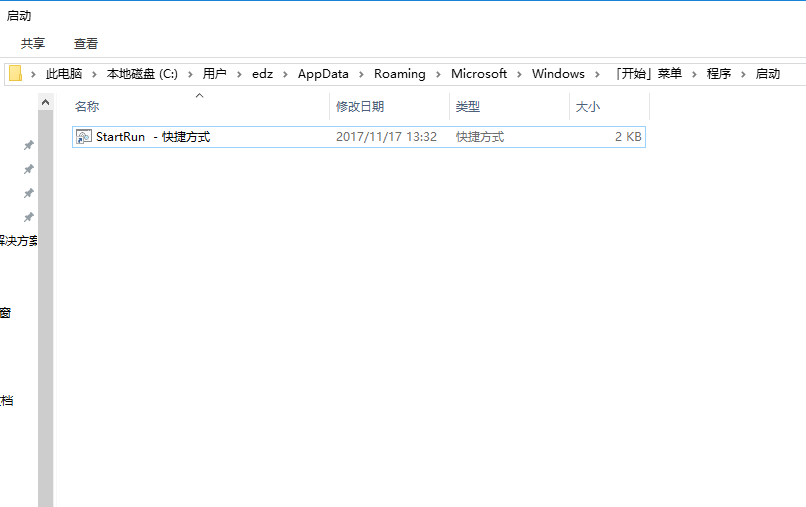
Task: Jump to the Microsoft folder in the breadcrumb
Action: [479, 74]
